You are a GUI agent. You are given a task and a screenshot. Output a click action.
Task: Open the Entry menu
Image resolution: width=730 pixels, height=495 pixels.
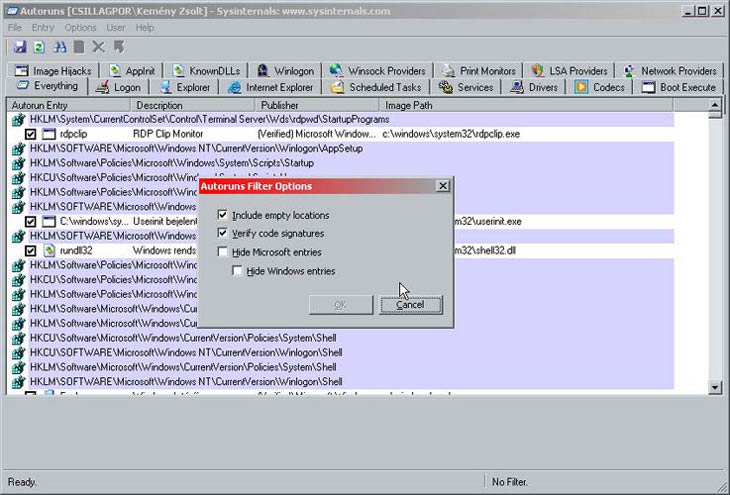44,28
